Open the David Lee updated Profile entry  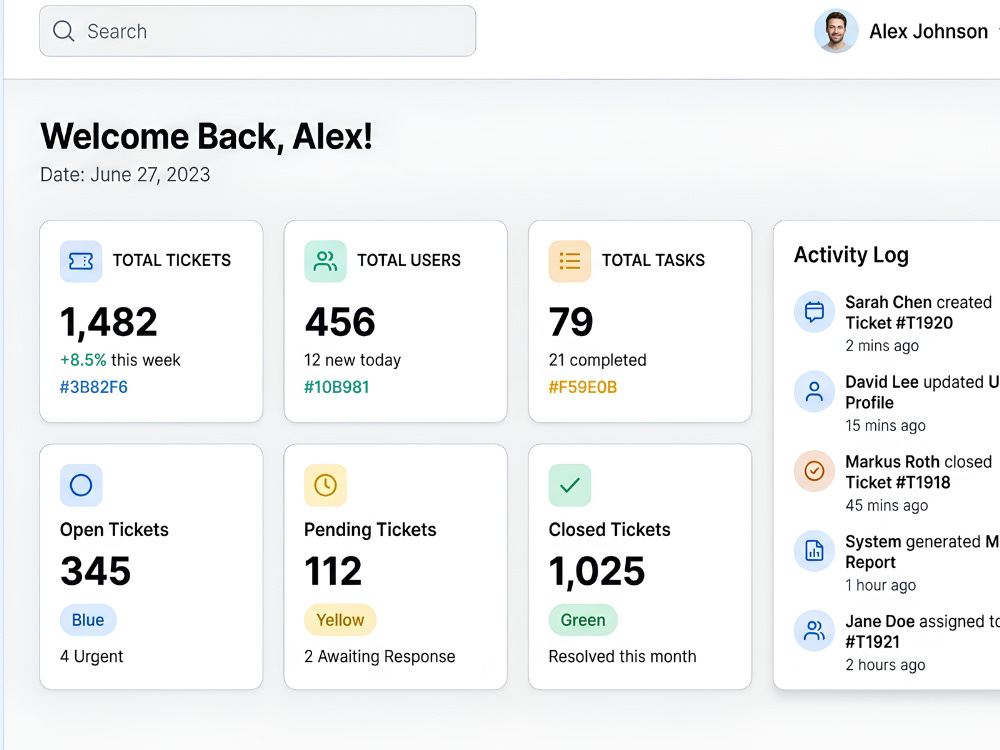[x=897, y=402]
